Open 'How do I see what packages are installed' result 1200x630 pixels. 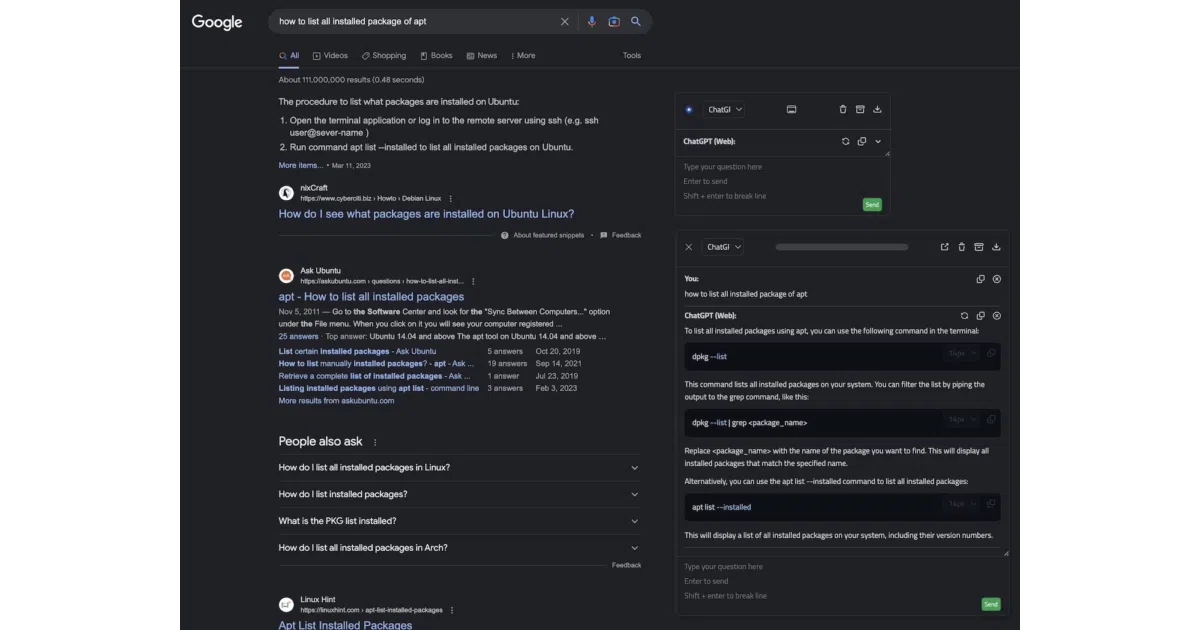point(426,214)
